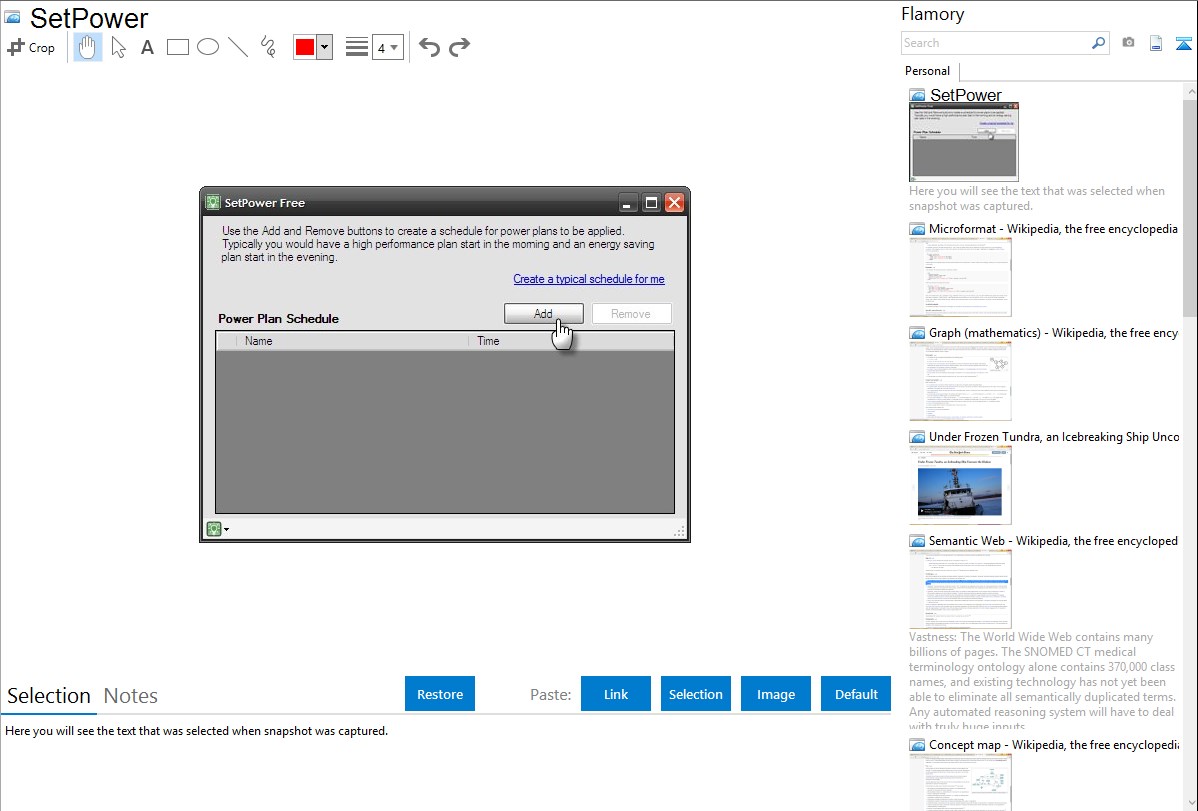
Task: Undo the last annotation
Action: tap(429, 47)
